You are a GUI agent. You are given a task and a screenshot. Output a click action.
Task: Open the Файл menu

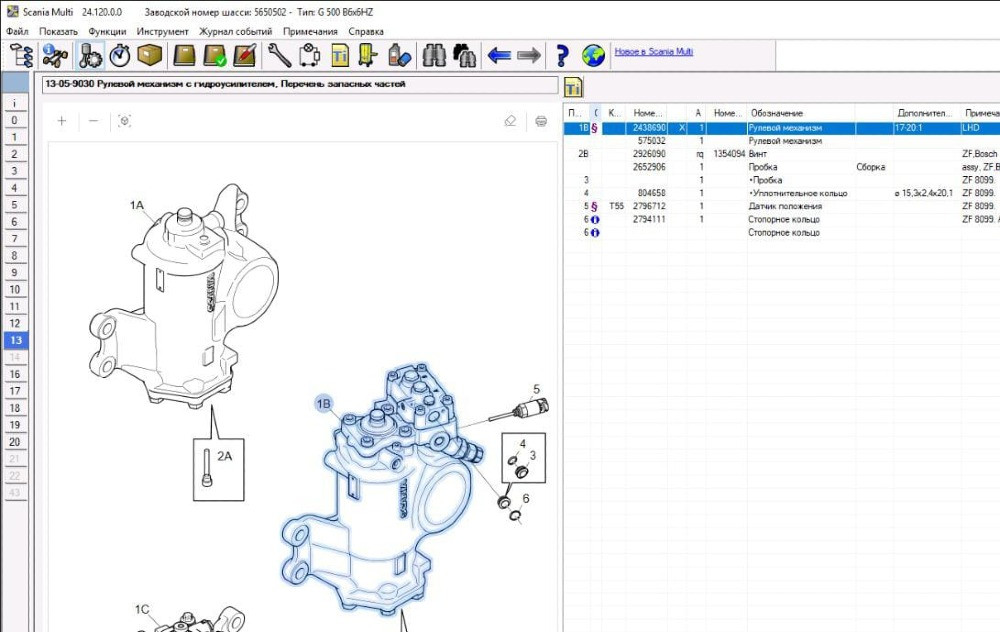tap(17, 31)
